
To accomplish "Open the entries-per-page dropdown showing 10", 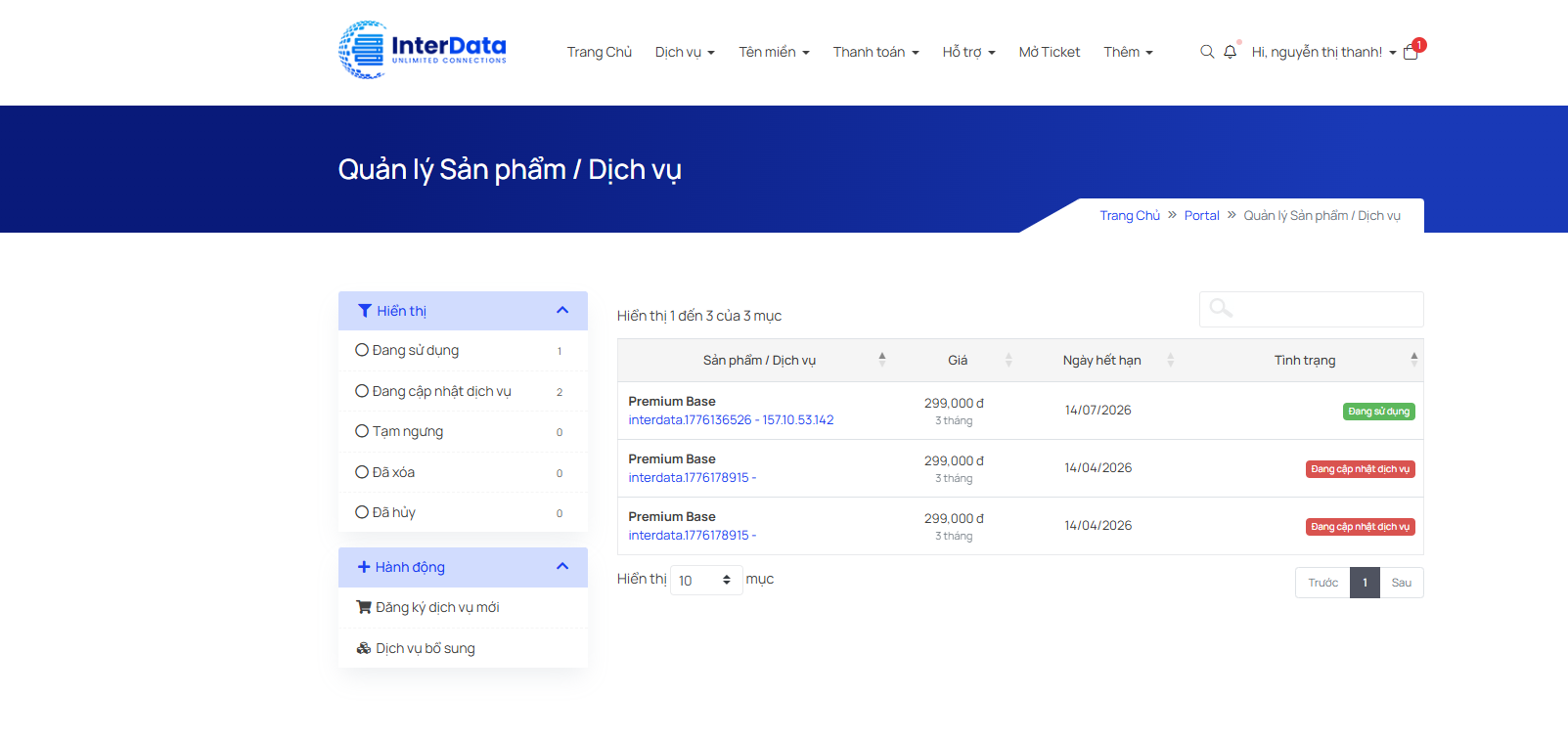I will coord(705,581).
